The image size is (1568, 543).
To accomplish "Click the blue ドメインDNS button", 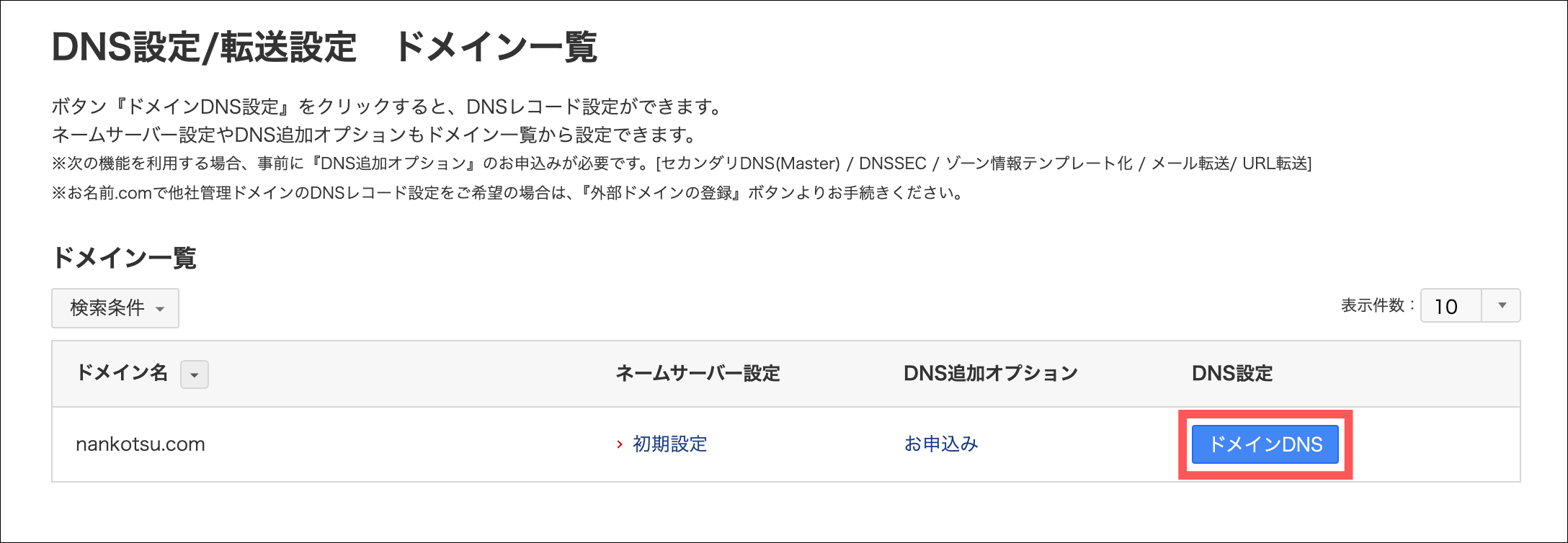I will (1265, 444).
